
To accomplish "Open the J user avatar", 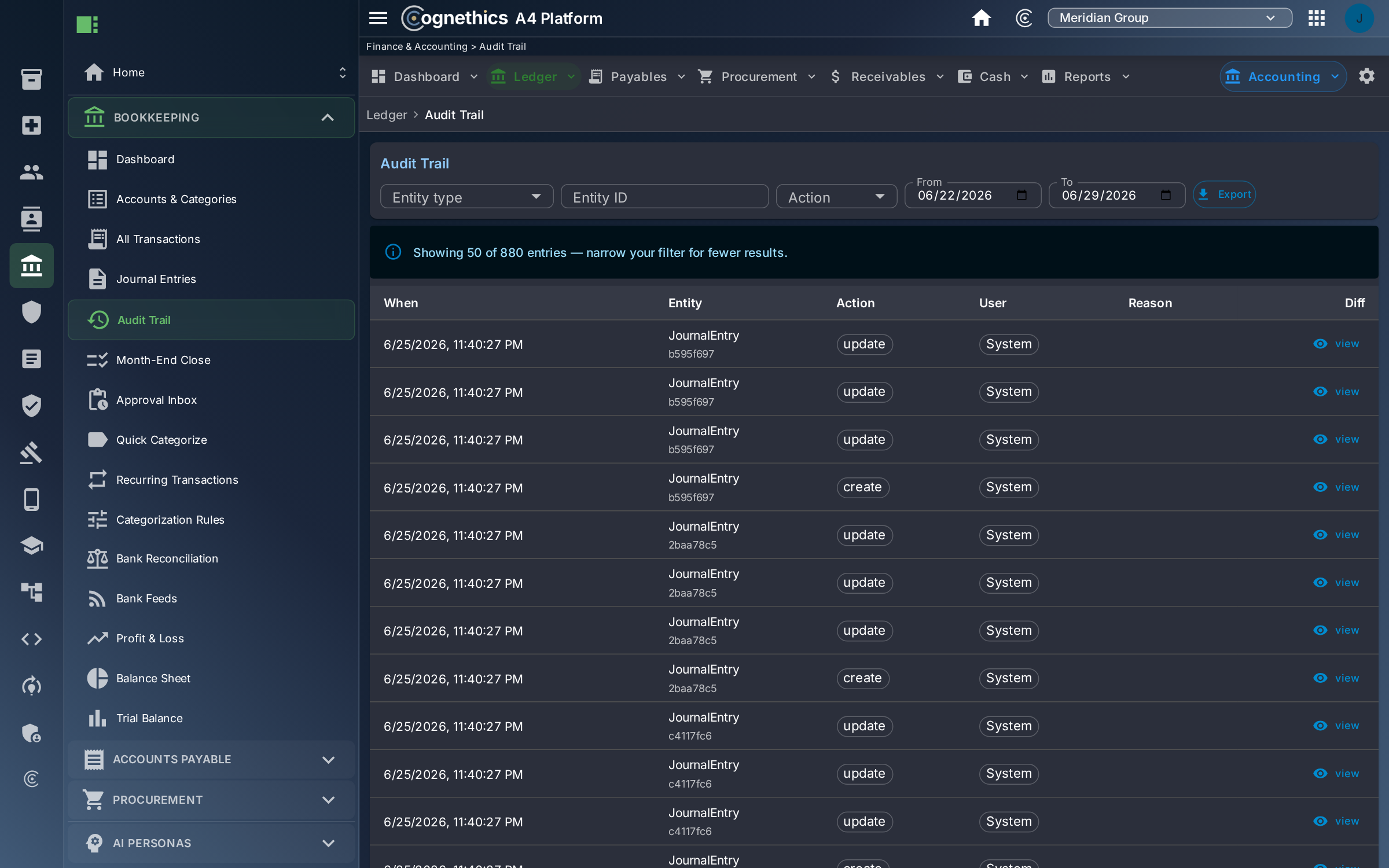I will tap(1359, 18).
